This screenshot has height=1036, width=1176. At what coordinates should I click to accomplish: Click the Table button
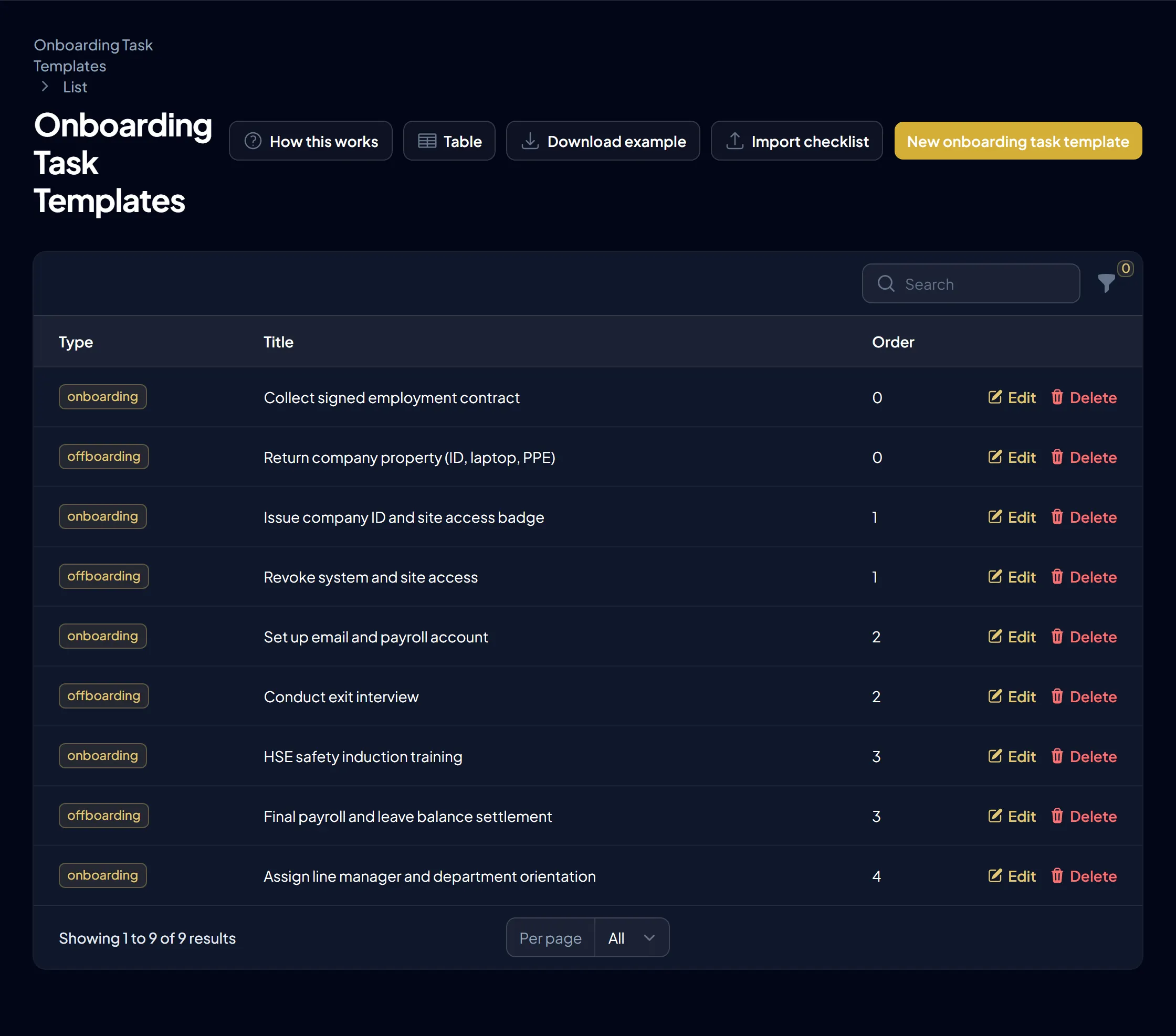(x=449, y=141)
